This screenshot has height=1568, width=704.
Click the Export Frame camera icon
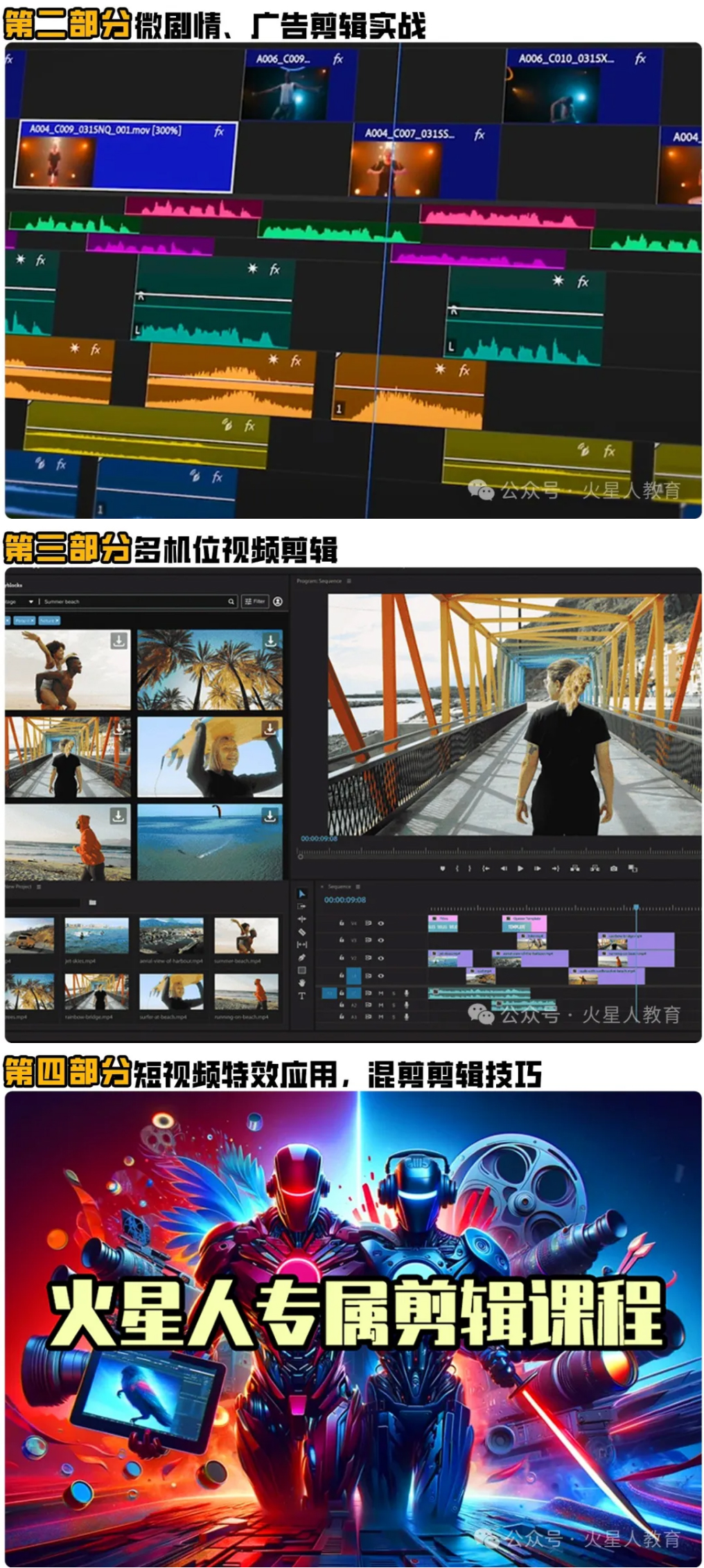[x=614, y=868]
